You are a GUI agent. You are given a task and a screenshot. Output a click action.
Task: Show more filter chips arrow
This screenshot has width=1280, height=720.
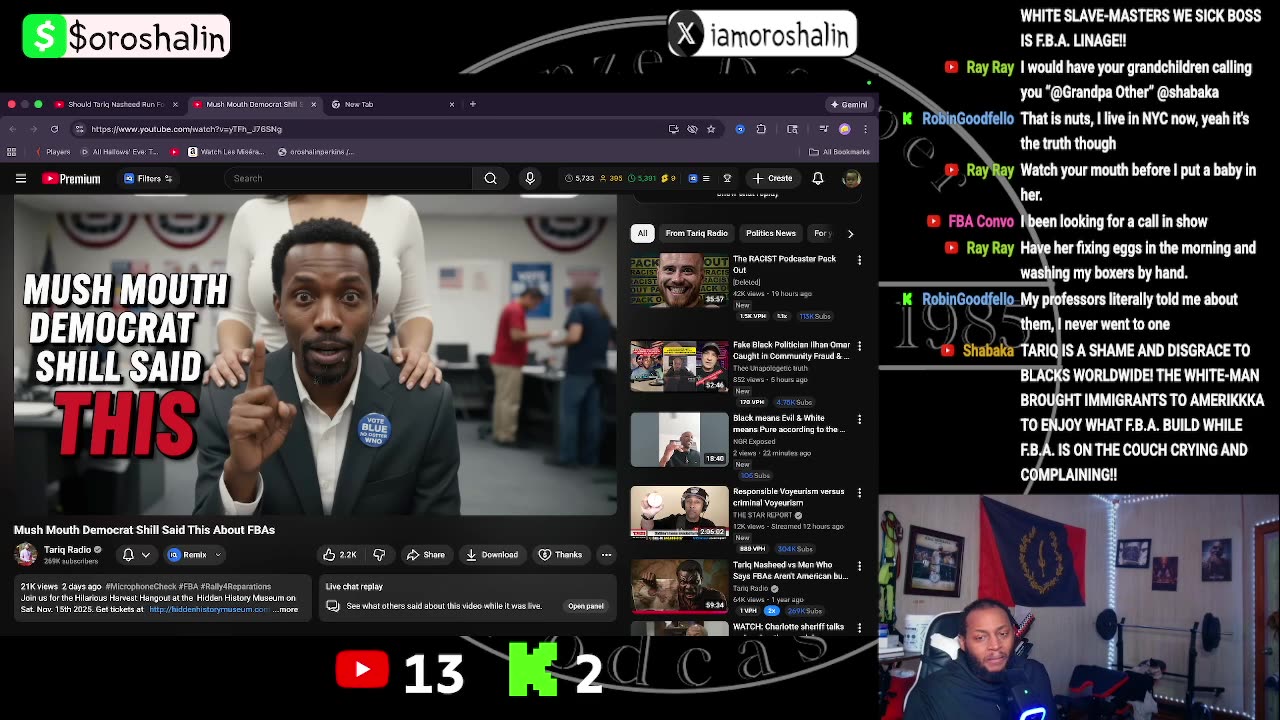[x=850, y=233]
